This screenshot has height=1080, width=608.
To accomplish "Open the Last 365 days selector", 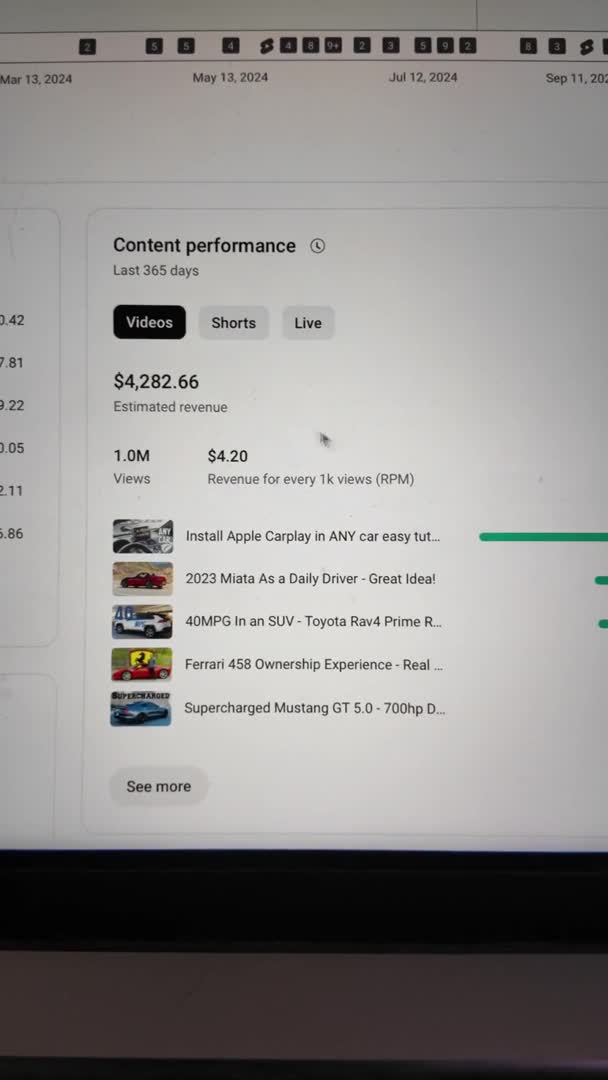I will [x=155, y=270].
